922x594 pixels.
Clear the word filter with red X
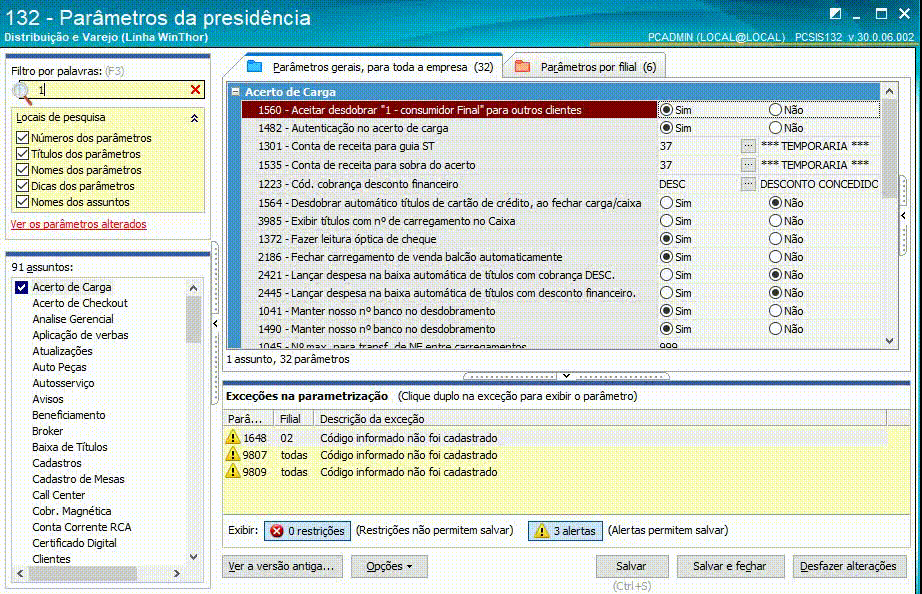point(195,89)
